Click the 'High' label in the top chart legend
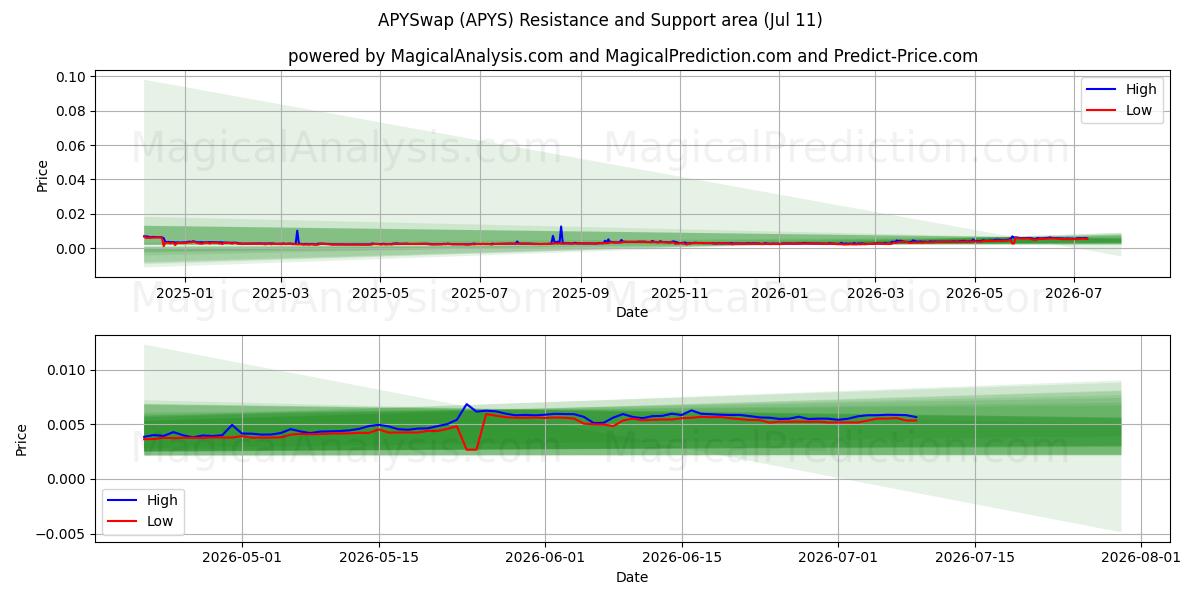Screen dimensions: 1200x600 pos(1141,89)
